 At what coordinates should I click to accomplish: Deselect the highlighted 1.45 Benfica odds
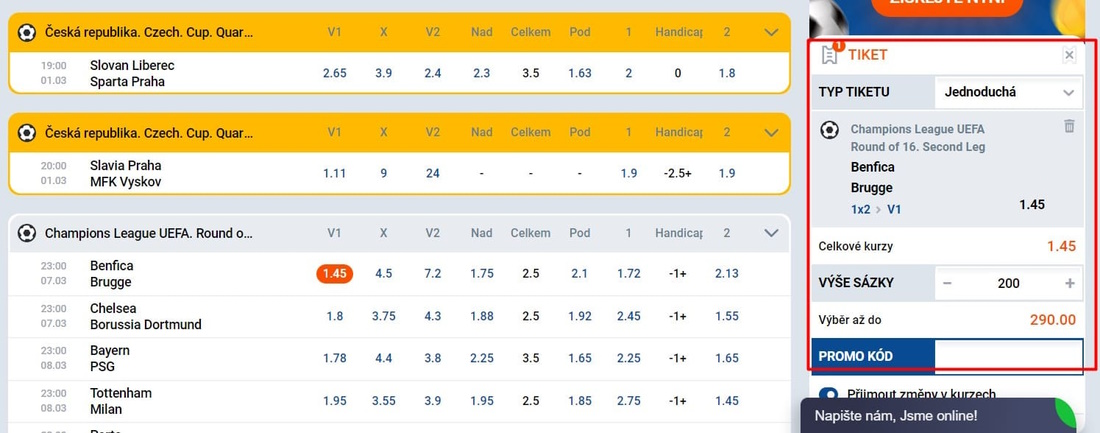tap(335, 274)
